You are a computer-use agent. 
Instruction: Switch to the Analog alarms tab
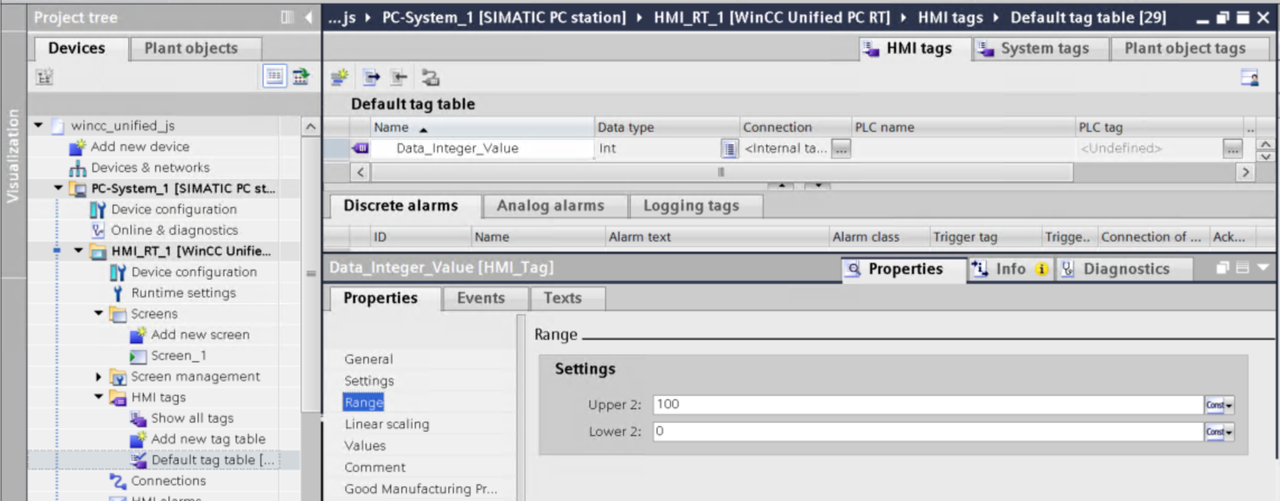(550, 206)
